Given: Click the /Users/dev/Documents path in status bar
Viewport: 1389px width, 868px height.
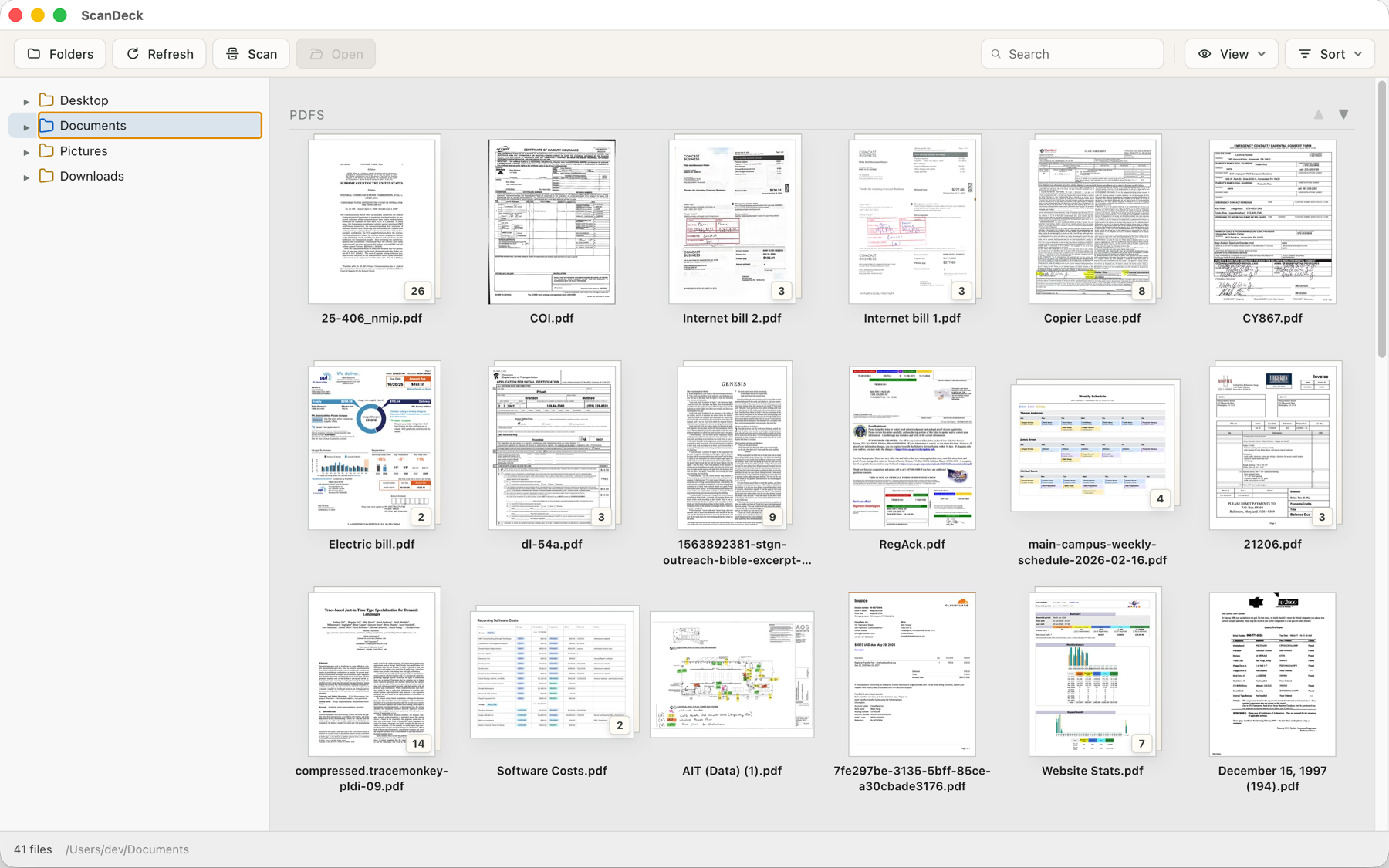Looking at the screenshot, I should [x=127, y=849].
